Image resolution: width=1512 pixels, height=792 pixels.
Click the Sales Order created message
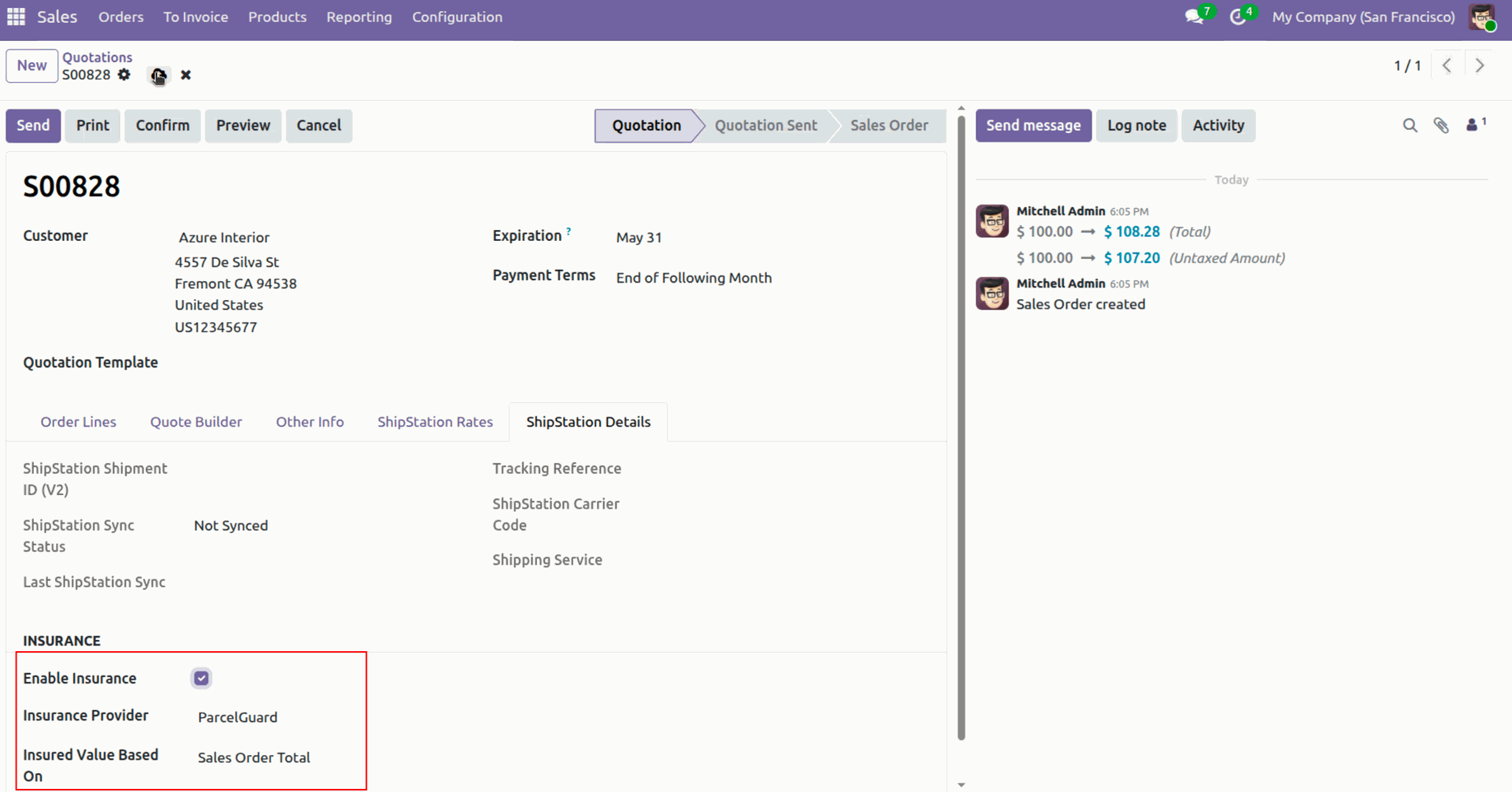click(x=1080, y=305)
